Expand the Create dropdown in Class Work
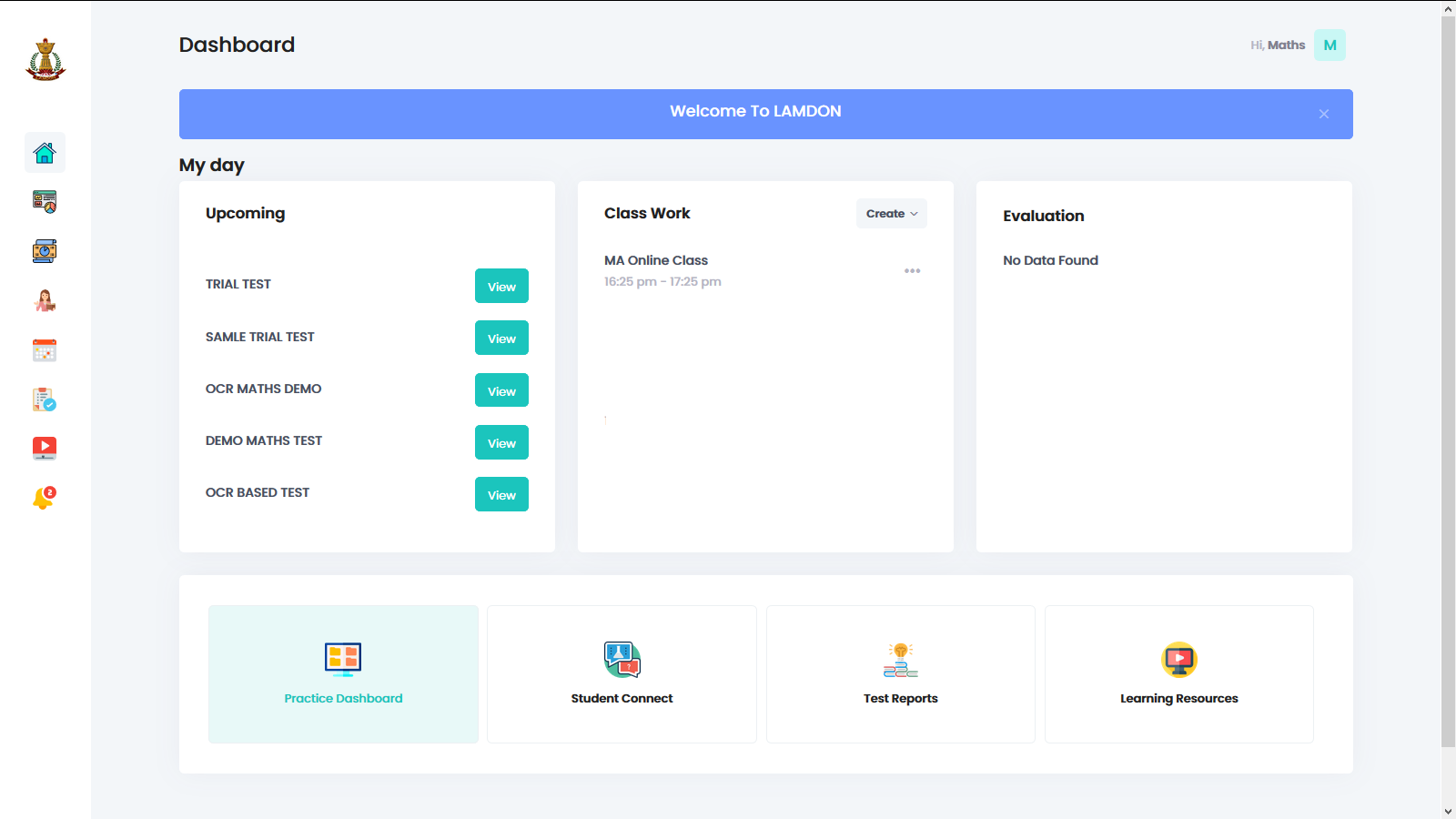The image size is (1456, 819). (x=892, y=214)
